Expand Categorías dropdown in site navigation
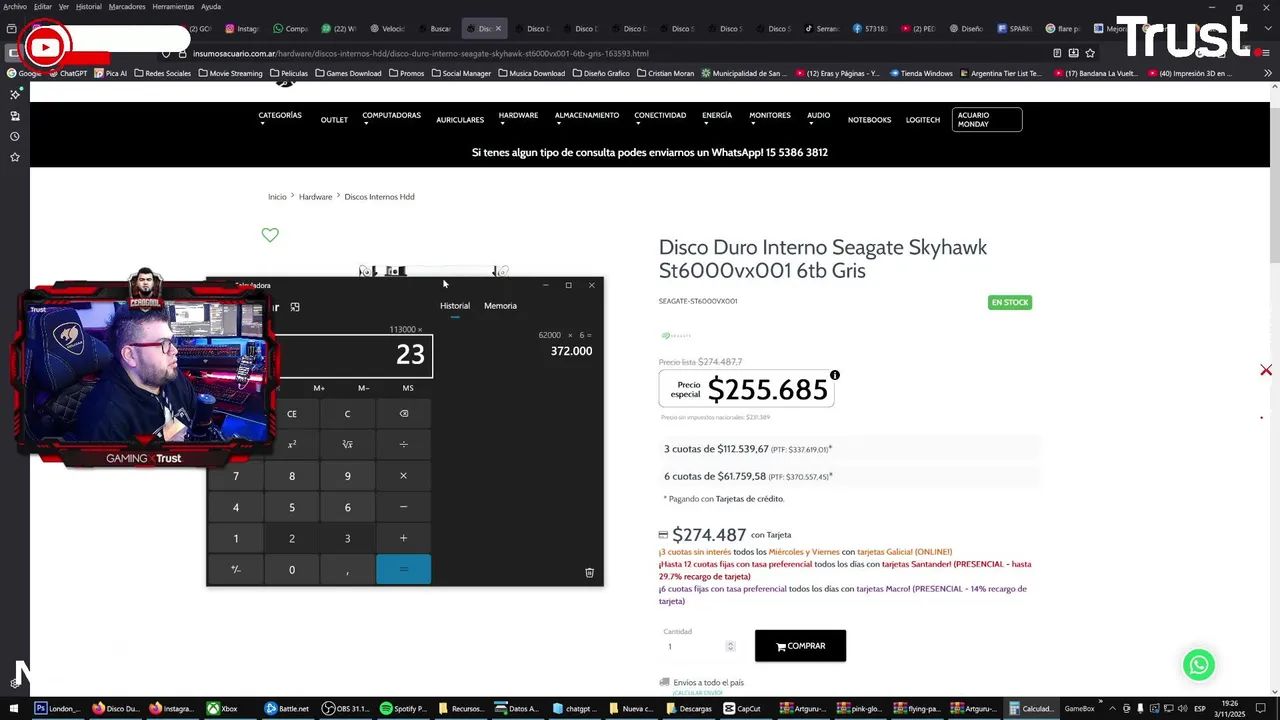Image resolution: width=1280 pixels, height=720 pixels. [x=280, y=119]
